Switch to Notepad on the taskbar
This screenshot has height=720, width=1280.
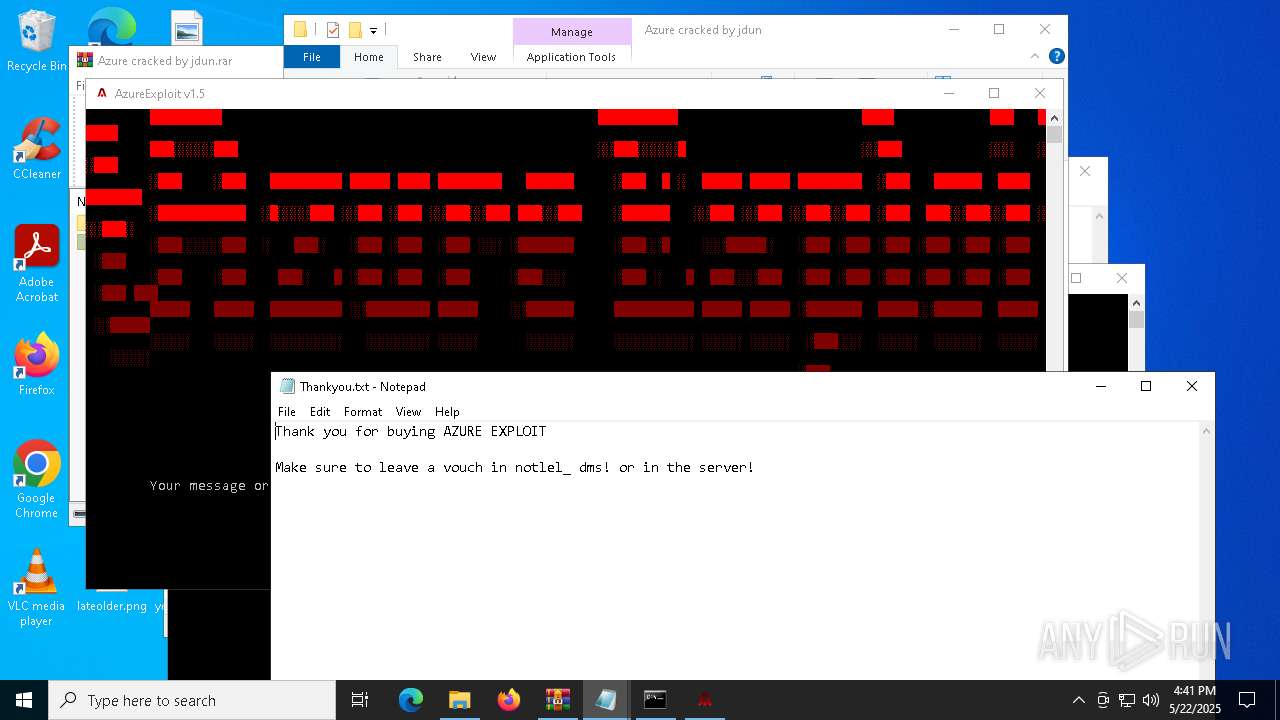click(x=606, y=700)
